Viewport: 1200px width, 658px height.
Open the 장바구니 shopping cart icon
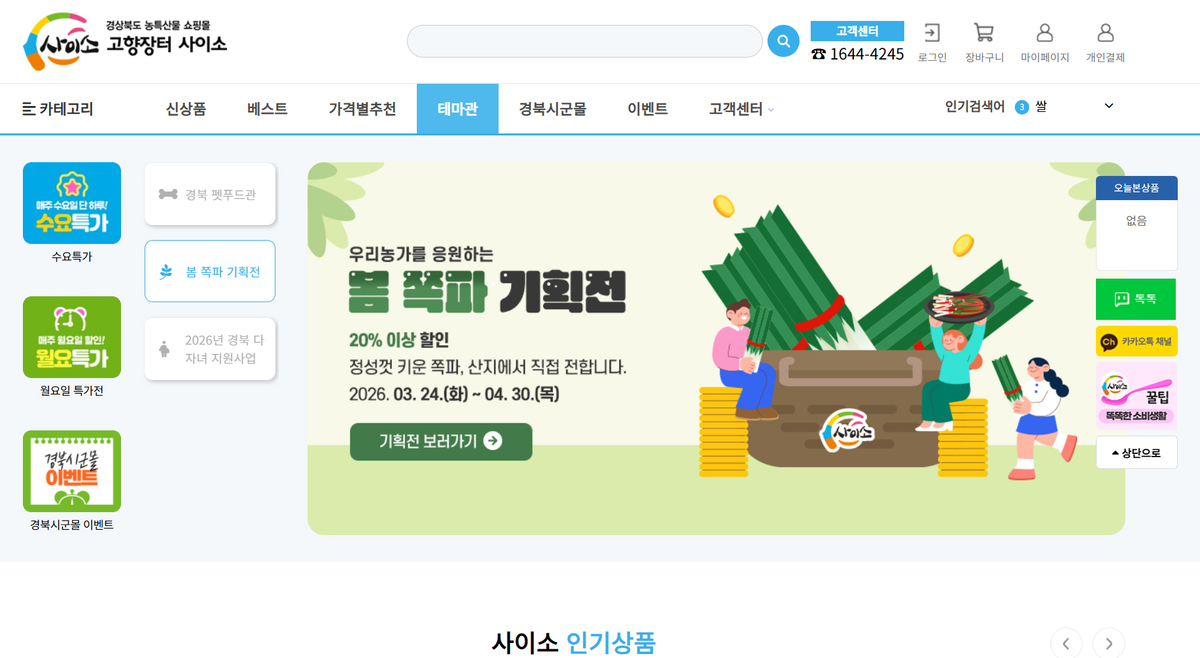[x=984, y=33]
